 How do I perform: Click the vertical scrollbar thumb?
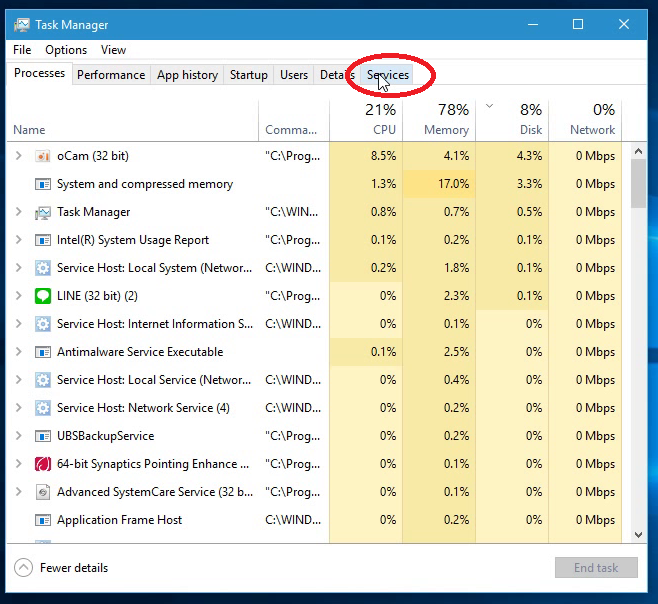(638, 184)
